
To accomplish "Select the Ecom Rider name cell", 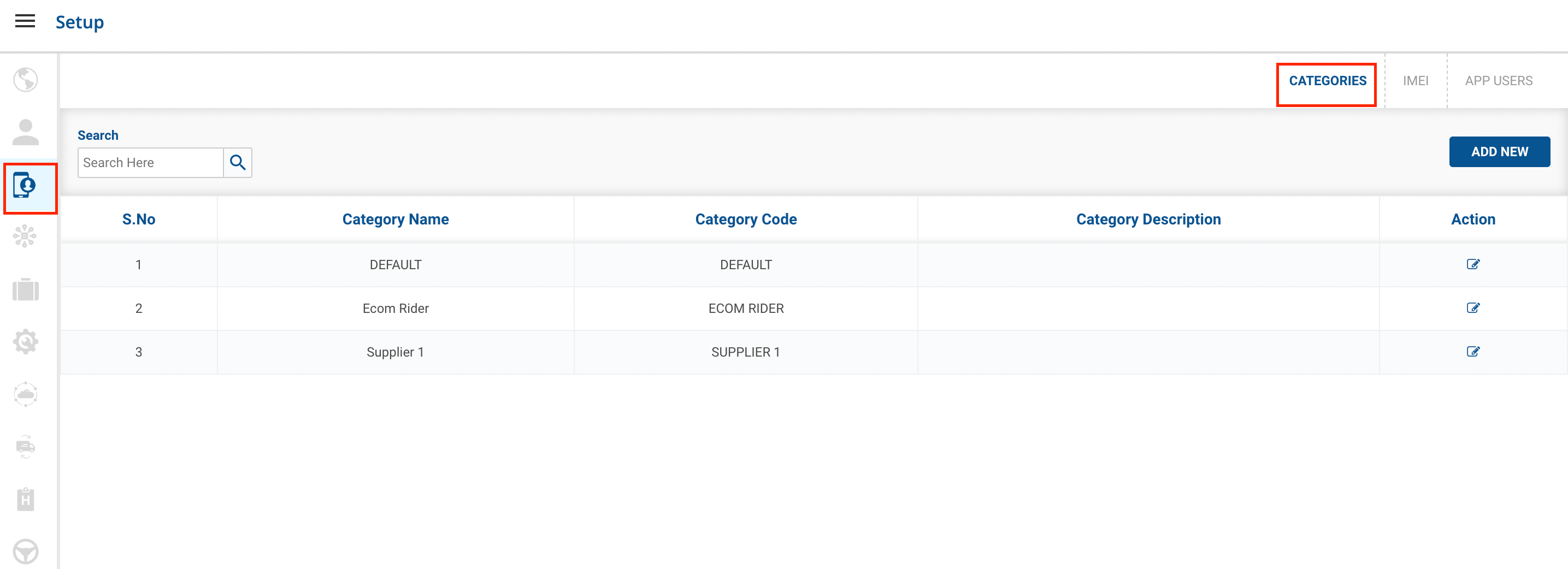I will click(395, 309).
